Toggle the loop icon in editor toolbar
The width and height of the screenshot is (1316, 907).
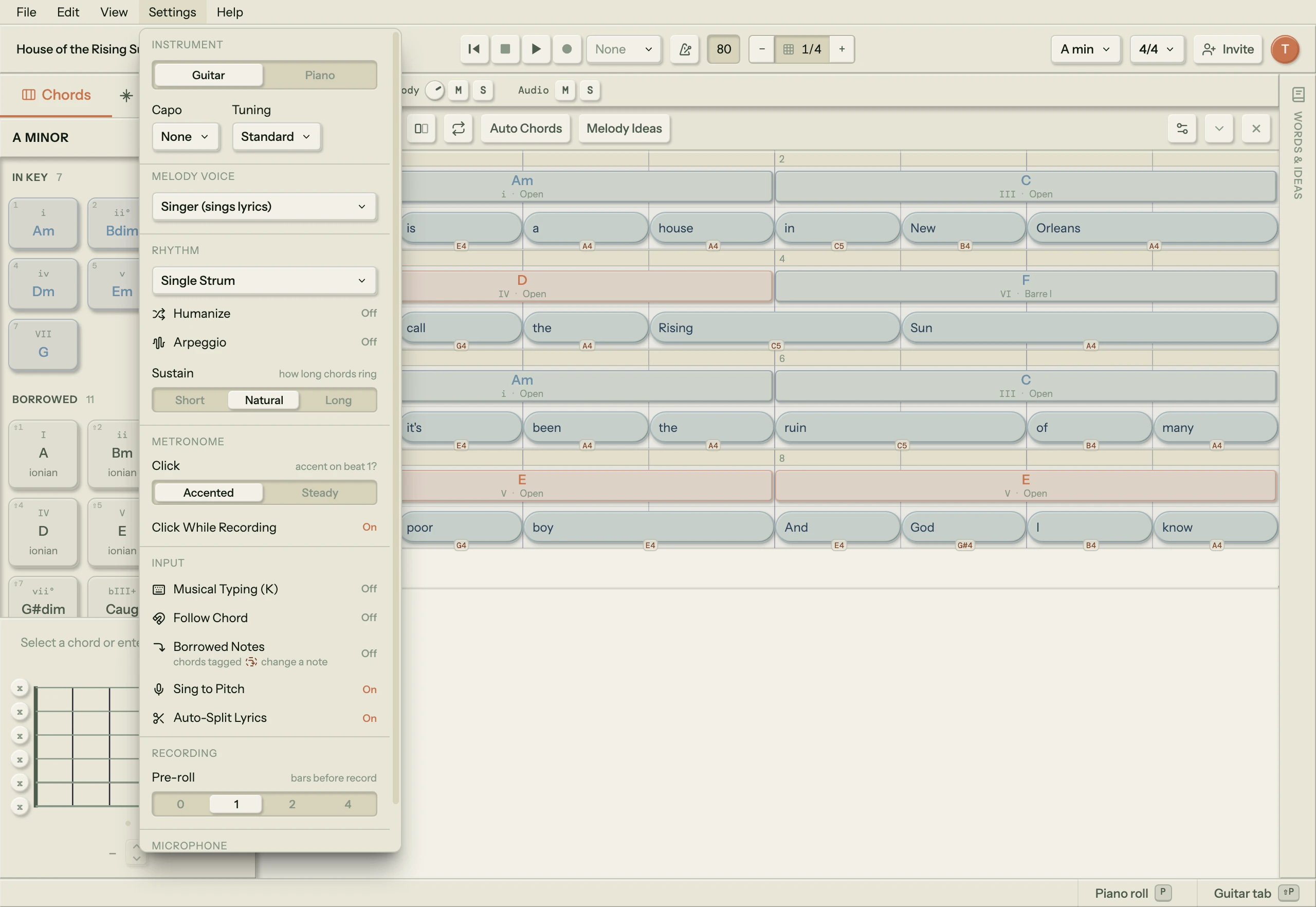[x=458, y=129]
